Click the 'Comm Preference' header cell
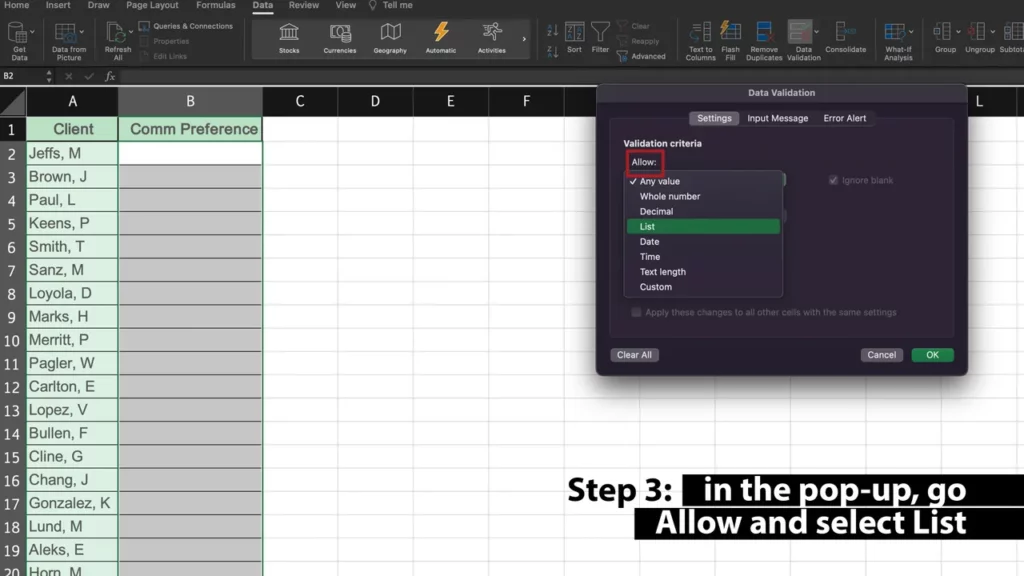This screenshot has height=576, width=1024. (190, 129)
